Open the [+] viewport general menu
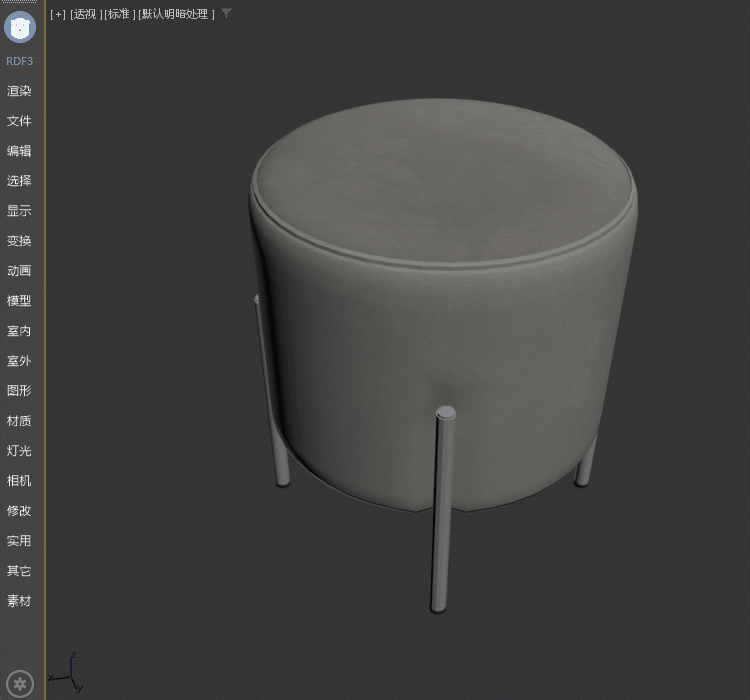 (58, 14)
